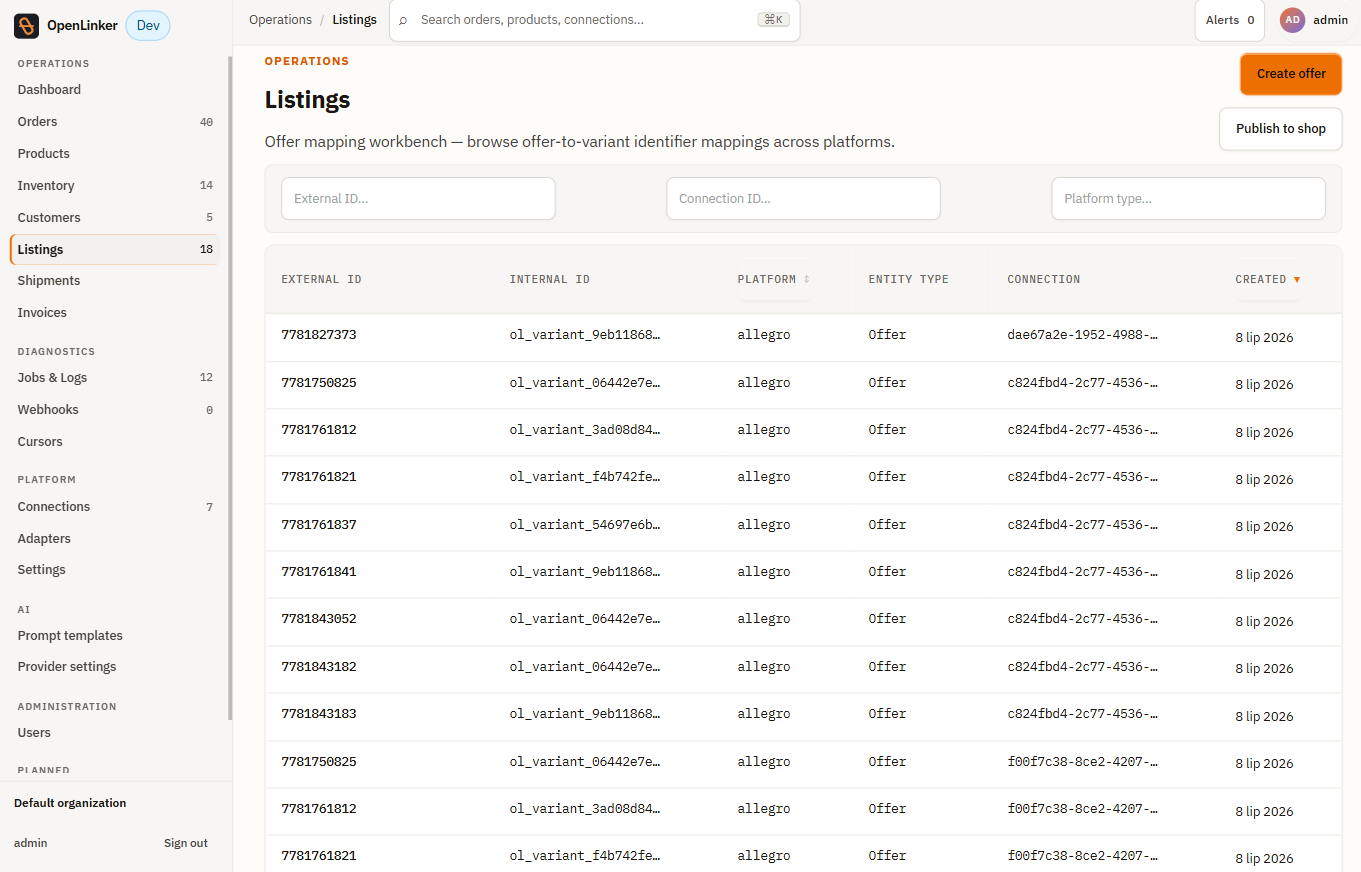Viewport: 1361px width, 872px height.
Task: Open Invoices page
Action: (x=115, y=313)
